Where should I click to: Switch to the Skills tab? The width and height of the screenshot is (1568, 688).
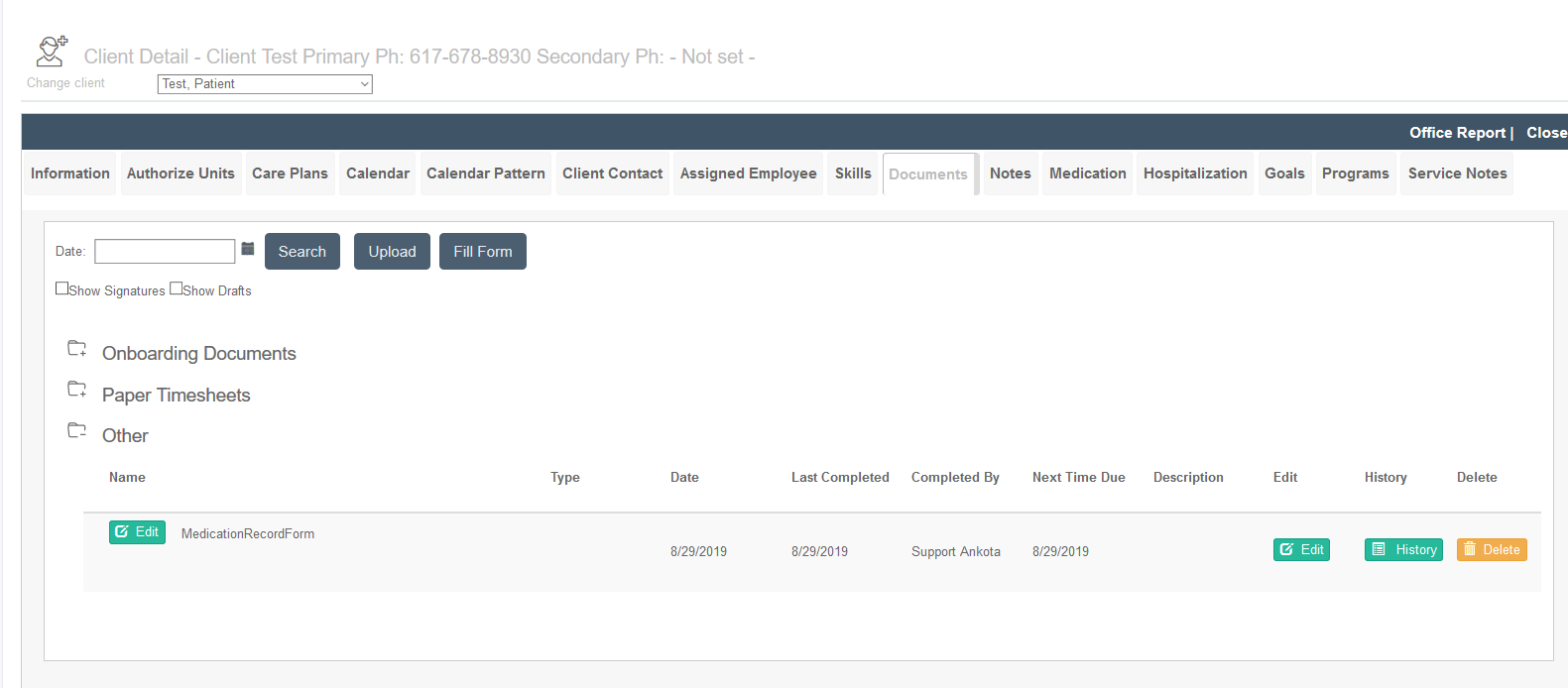coord(853,173)
